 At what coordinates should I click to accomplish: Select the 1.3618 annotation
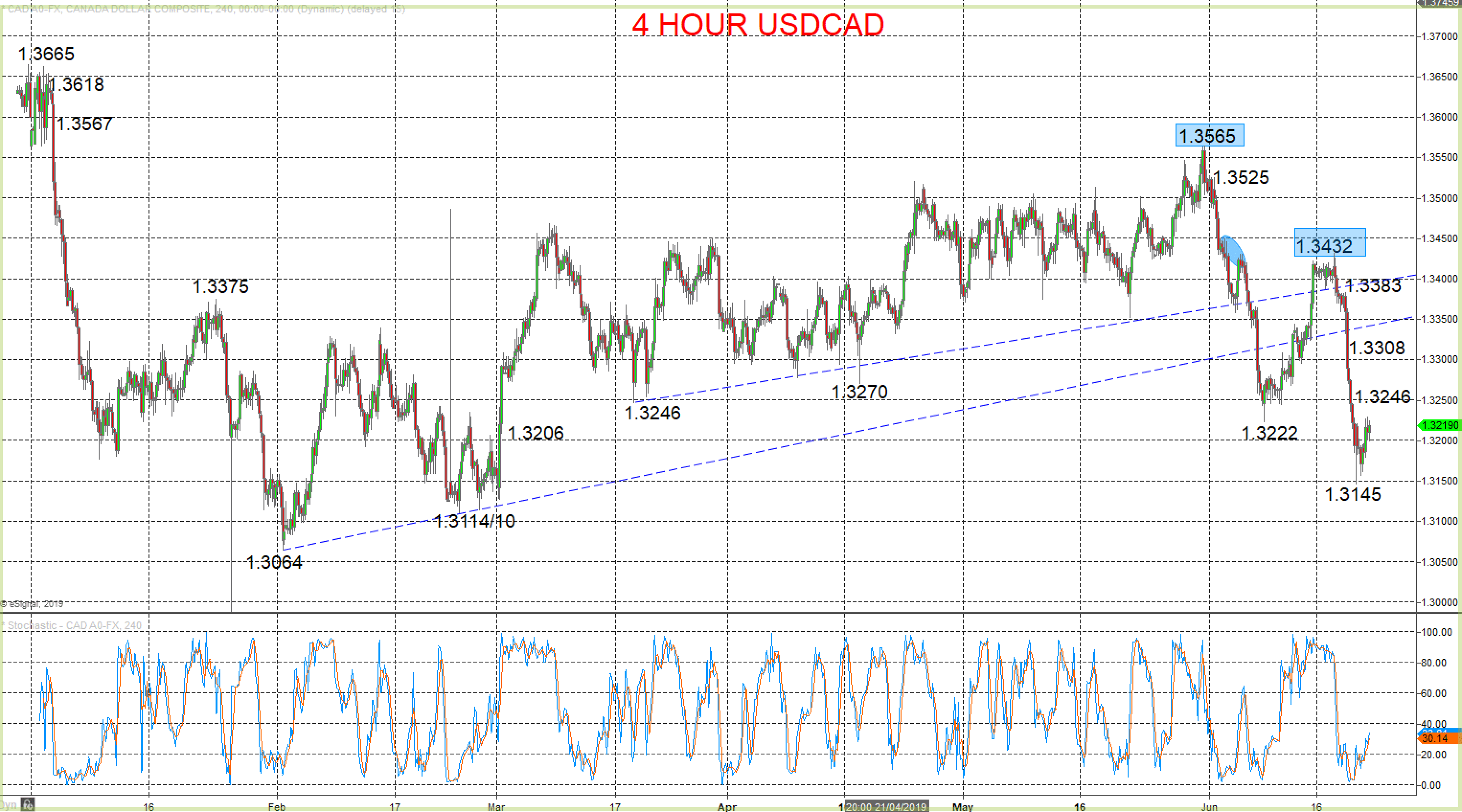(76, 85)
